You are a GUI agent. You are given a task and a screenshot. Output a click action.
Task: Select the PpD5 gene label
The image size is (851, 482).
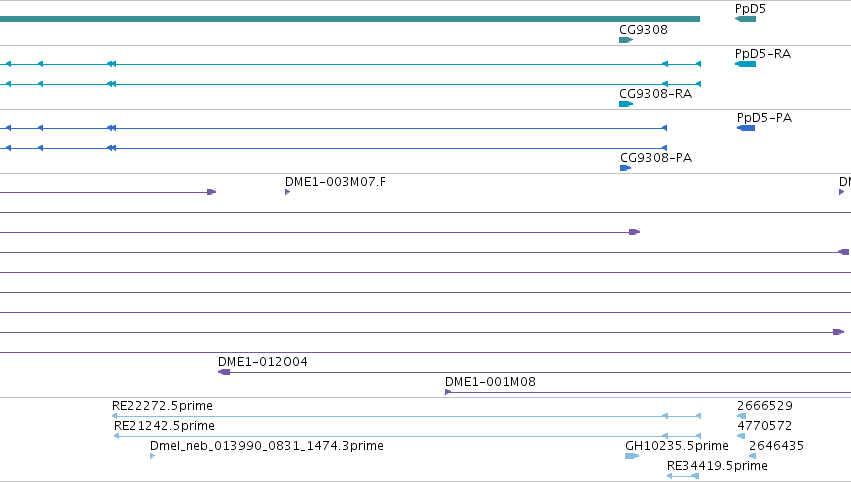(750, 9)
